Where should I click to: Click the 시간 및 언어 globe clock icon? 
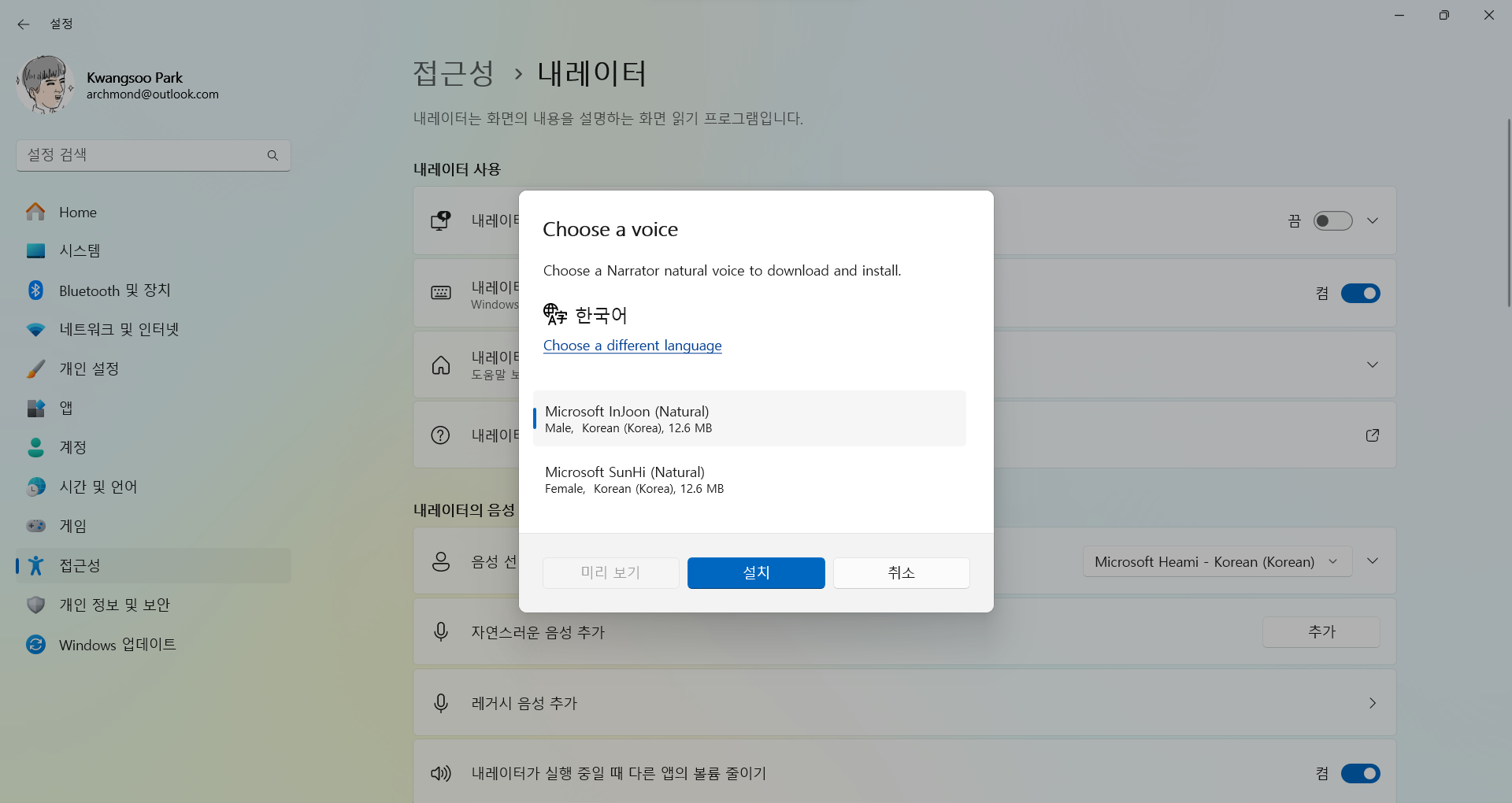point(35,487)
